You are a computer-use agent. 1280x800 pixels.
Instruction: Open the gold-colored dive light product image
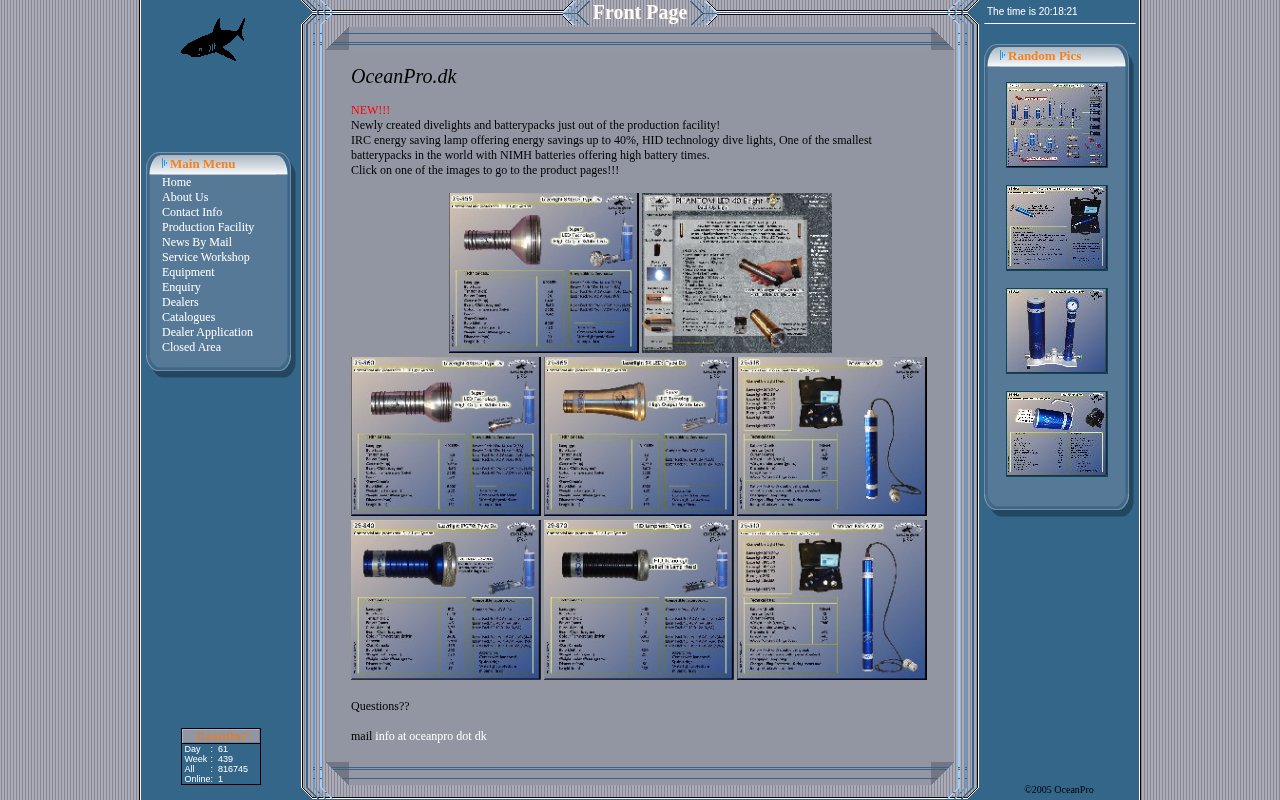click(638, 436)
